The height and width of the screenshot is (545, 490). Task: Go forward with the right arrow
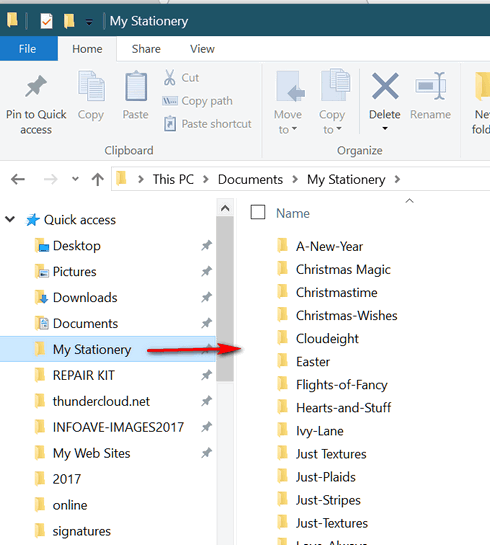coord(51,180)
